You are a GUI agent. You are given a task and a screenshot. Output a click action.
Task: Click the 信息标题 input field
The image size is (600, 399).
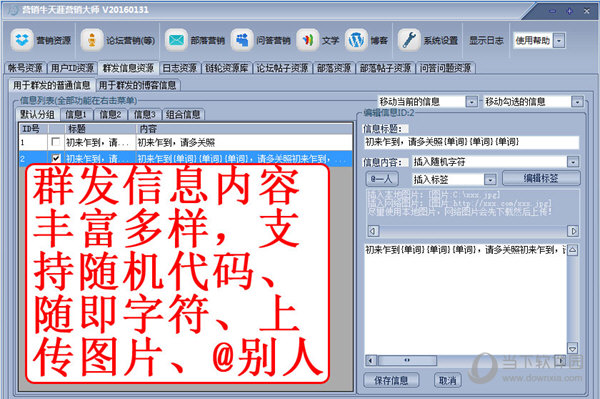471,142
